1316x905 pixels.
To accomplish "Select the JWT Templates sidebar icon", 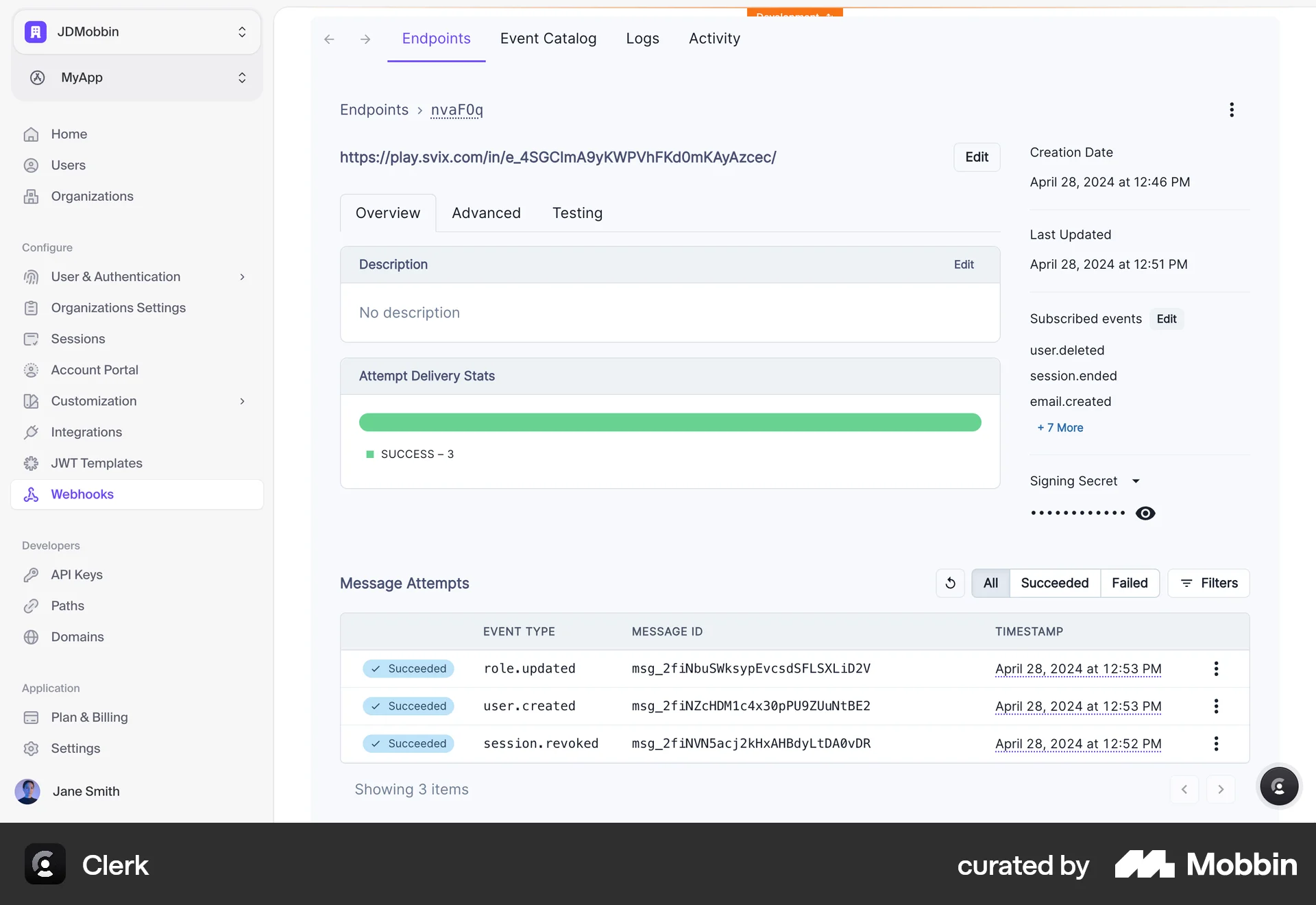I will (32, 463).
